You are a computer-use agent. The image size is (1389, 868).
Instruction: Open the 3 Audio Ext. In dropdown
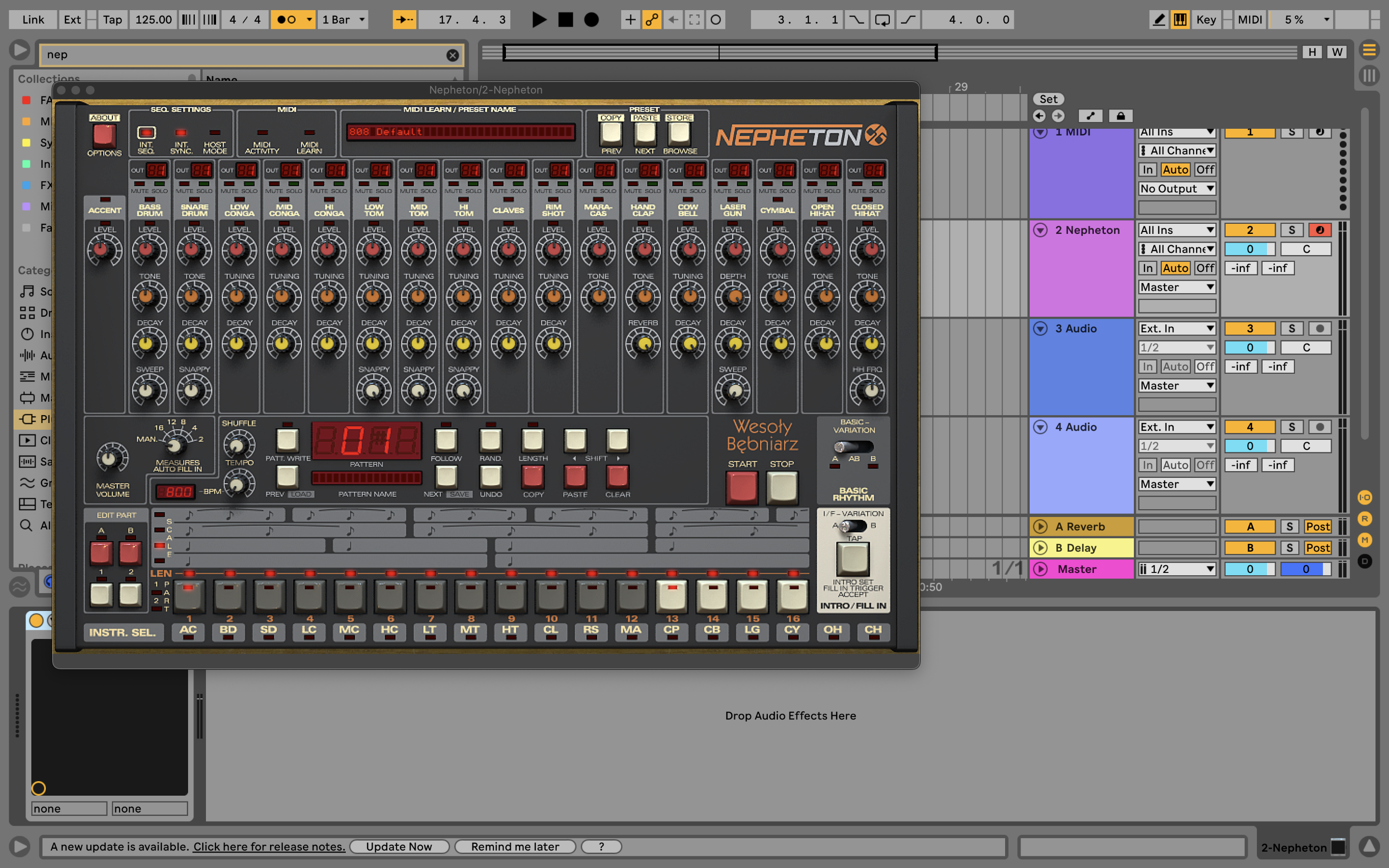[1177, 328]
